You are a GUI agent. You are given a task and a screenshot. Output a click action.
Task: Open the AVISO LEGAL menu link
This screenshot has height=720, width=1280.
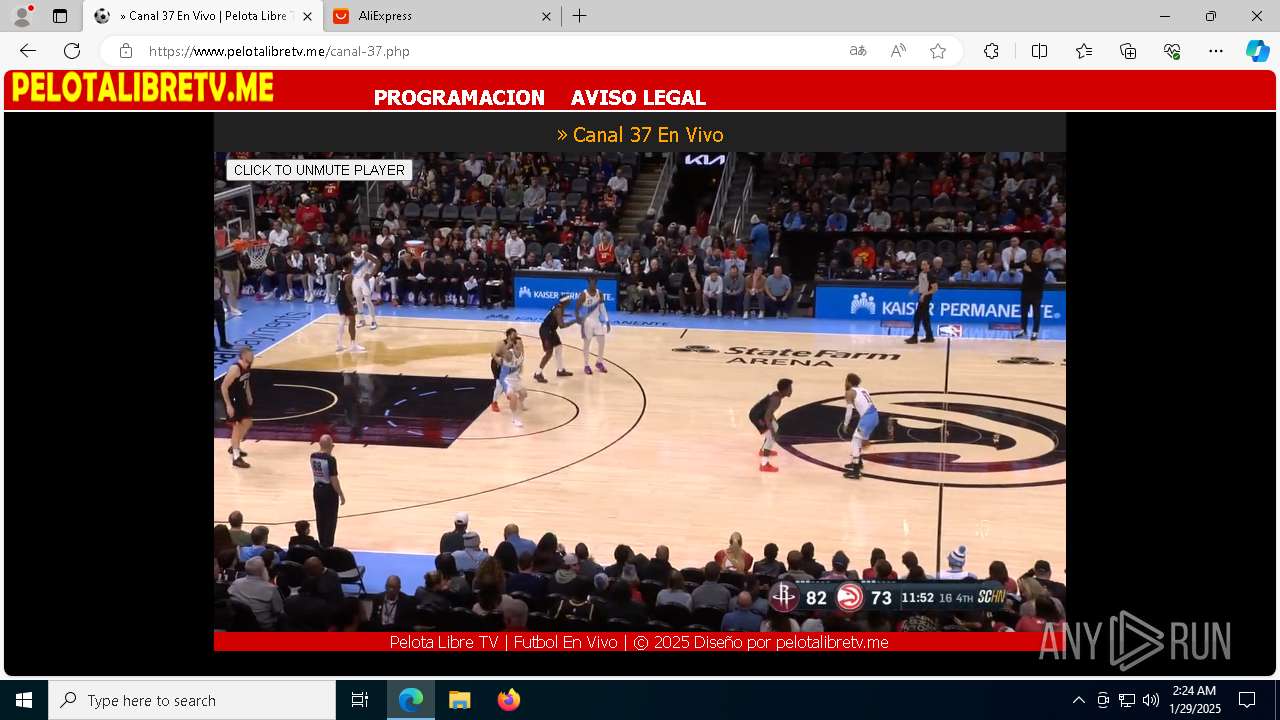[x=638, y=97]
